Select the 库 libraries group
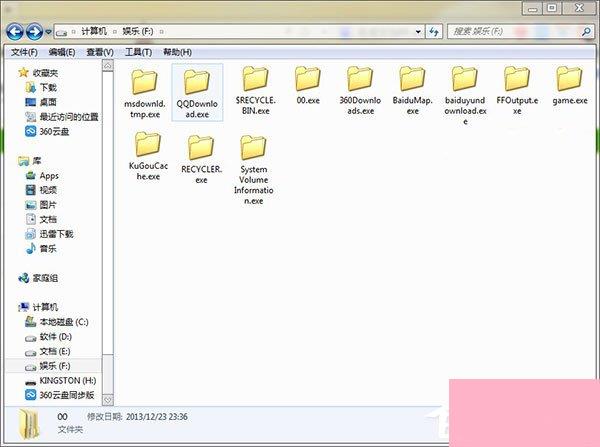This screenshot has height=447, width=600. pyautogui.click(x=30, y=161)
